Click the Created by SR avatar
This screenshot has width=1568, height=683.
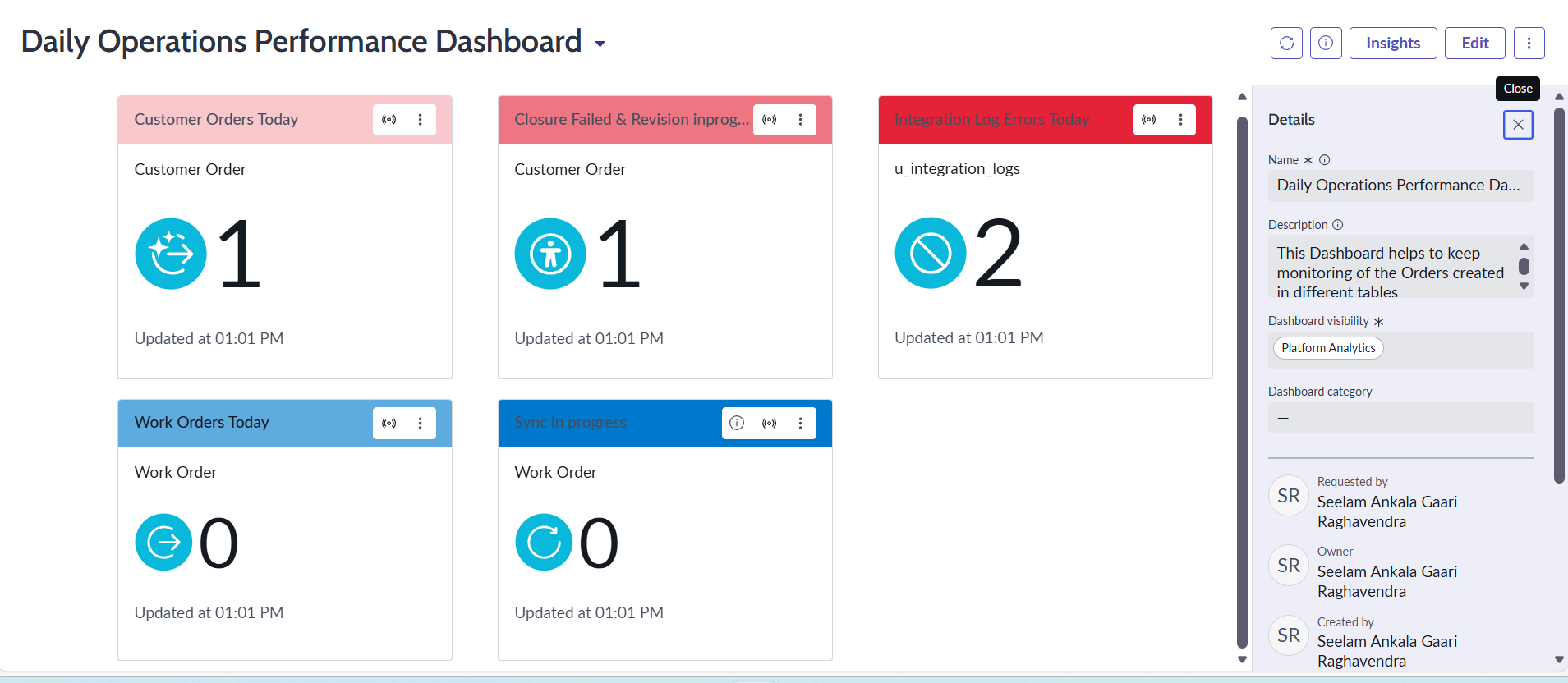pos(1289,635)
